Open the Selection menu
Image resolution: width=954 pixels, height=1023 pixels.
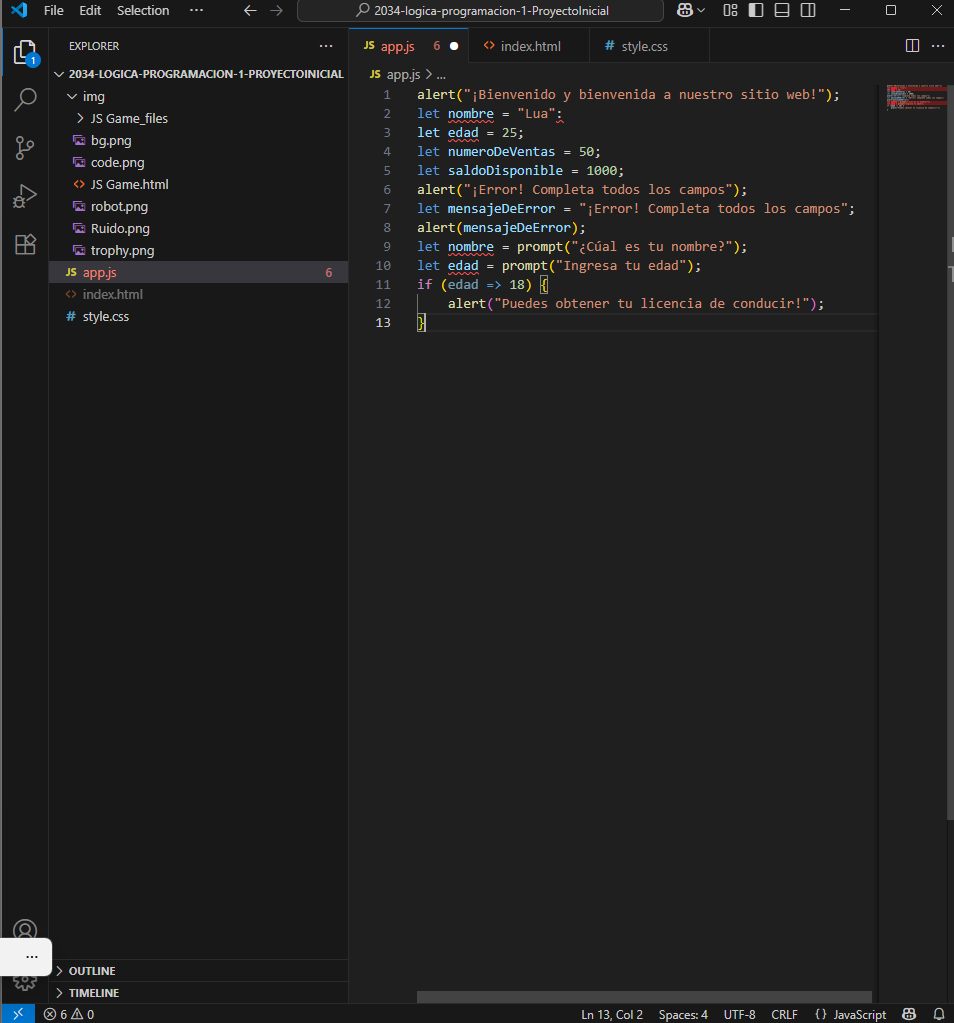coord(143,10)
